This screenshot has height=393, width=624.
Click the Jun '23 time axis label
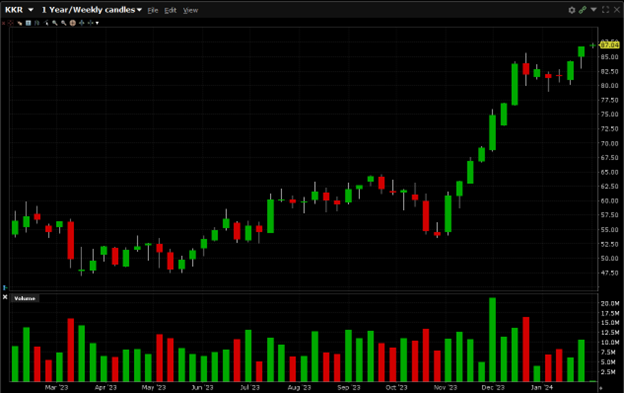tap(202, 387)
